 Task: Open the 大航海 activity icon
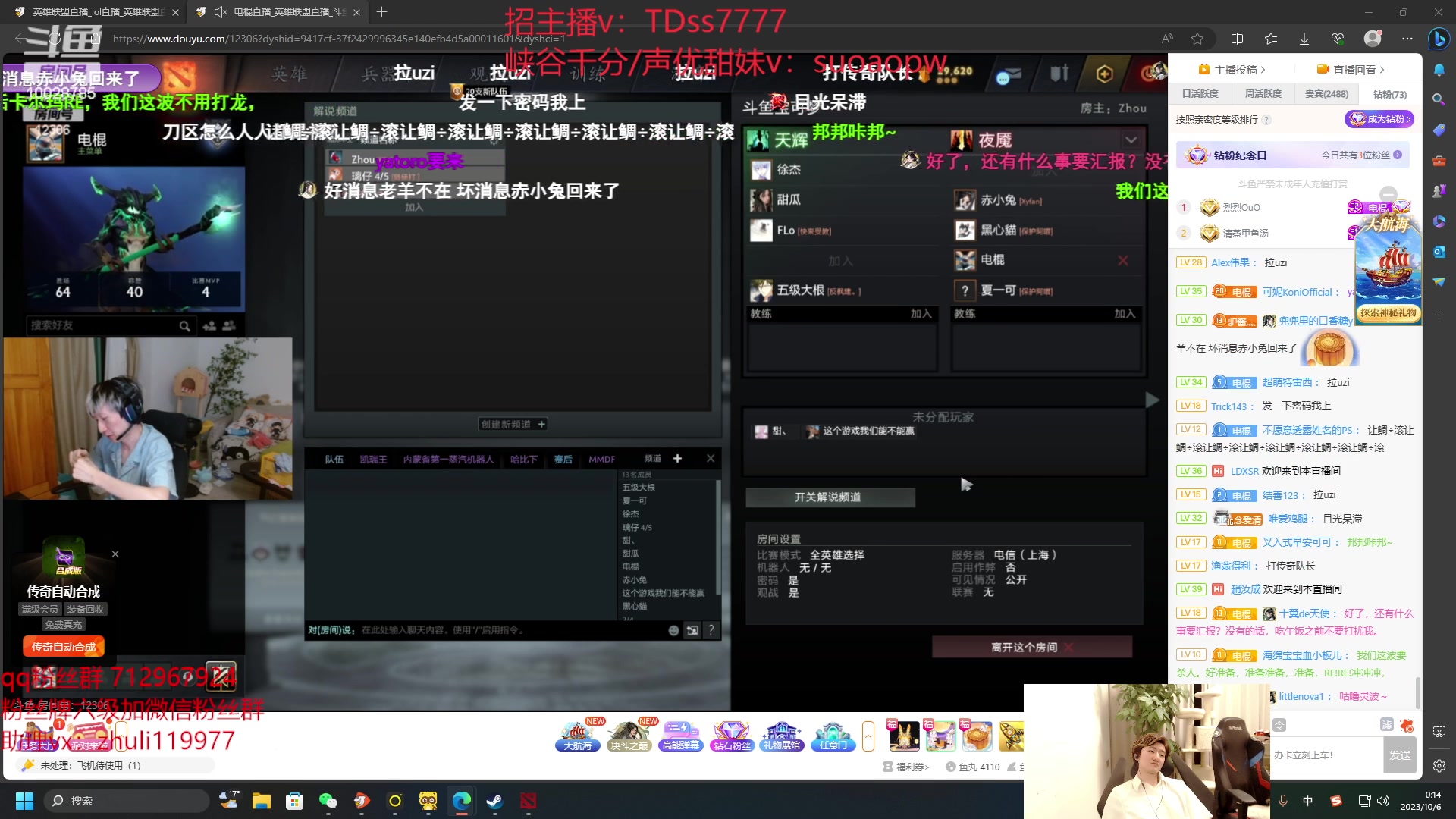[x=578, y=735]
